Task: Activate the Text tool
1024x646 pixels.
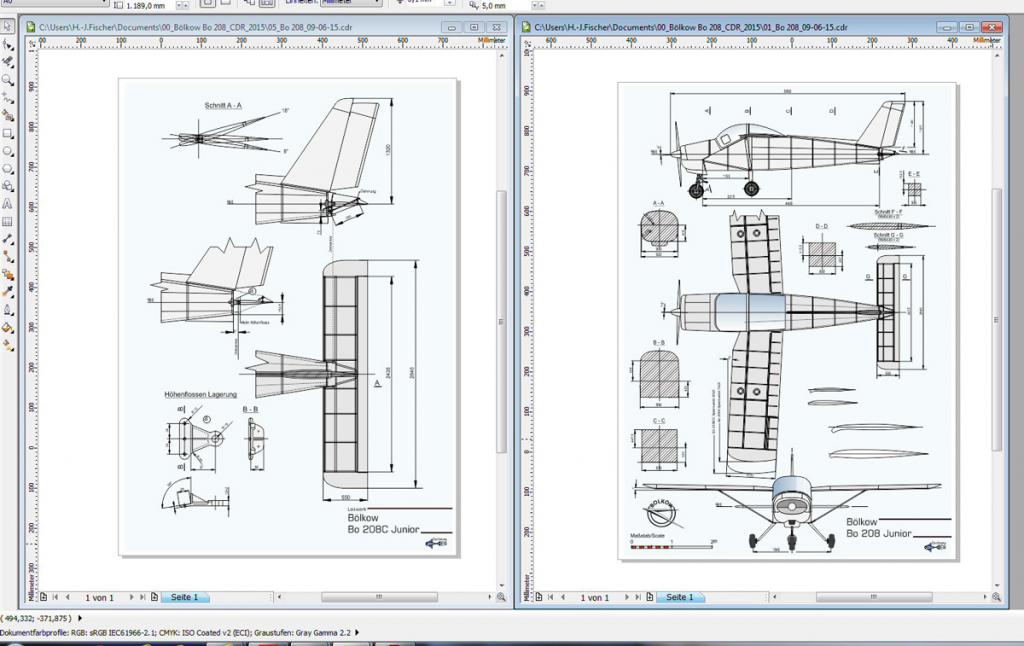Action: click(x=8, y=204)
